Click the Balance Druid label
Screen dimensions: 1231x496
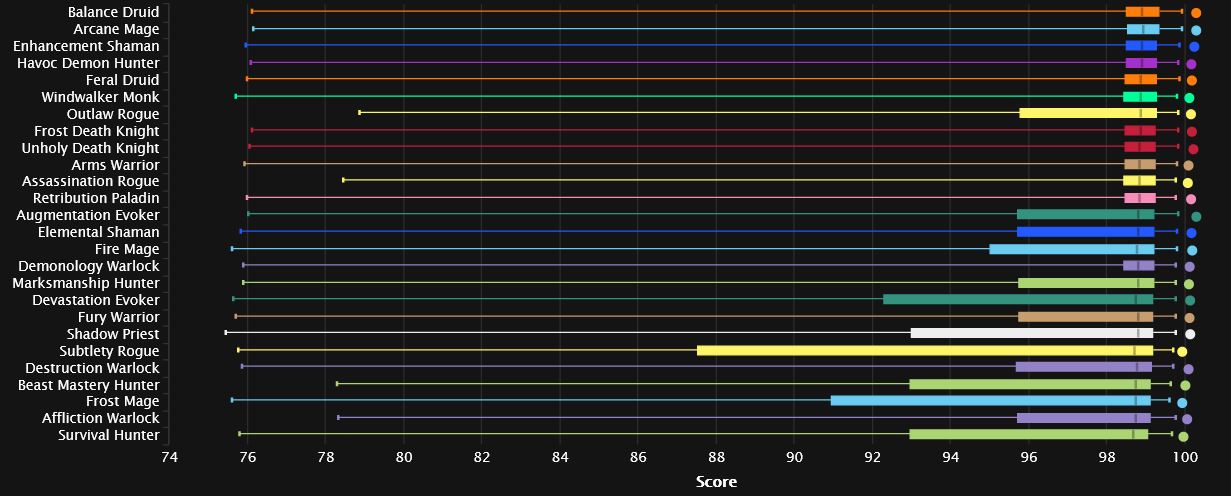(x=114, y=12)
